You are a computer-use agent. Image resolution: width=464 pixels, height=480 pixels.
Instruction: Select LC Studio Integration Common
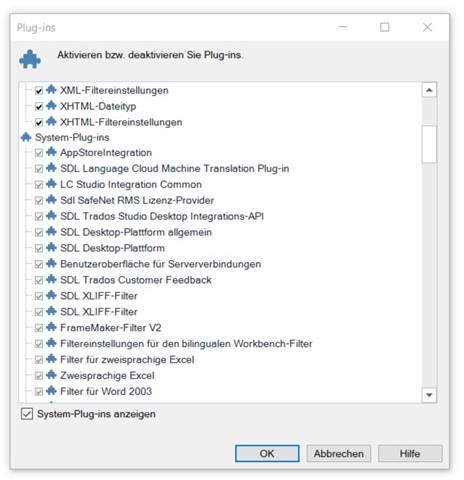click(131, 184)
